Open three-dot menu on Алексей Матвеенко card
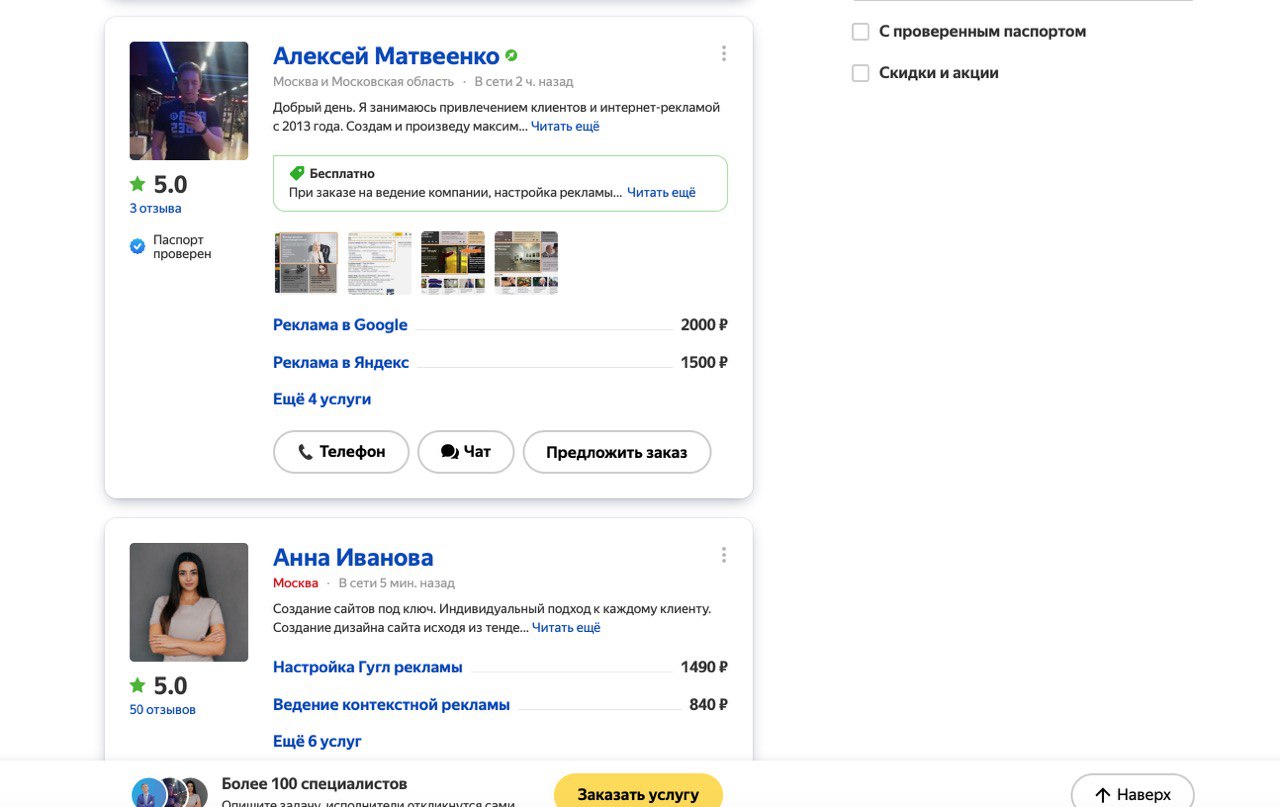The image size is (1280, 807). [724, 54]
